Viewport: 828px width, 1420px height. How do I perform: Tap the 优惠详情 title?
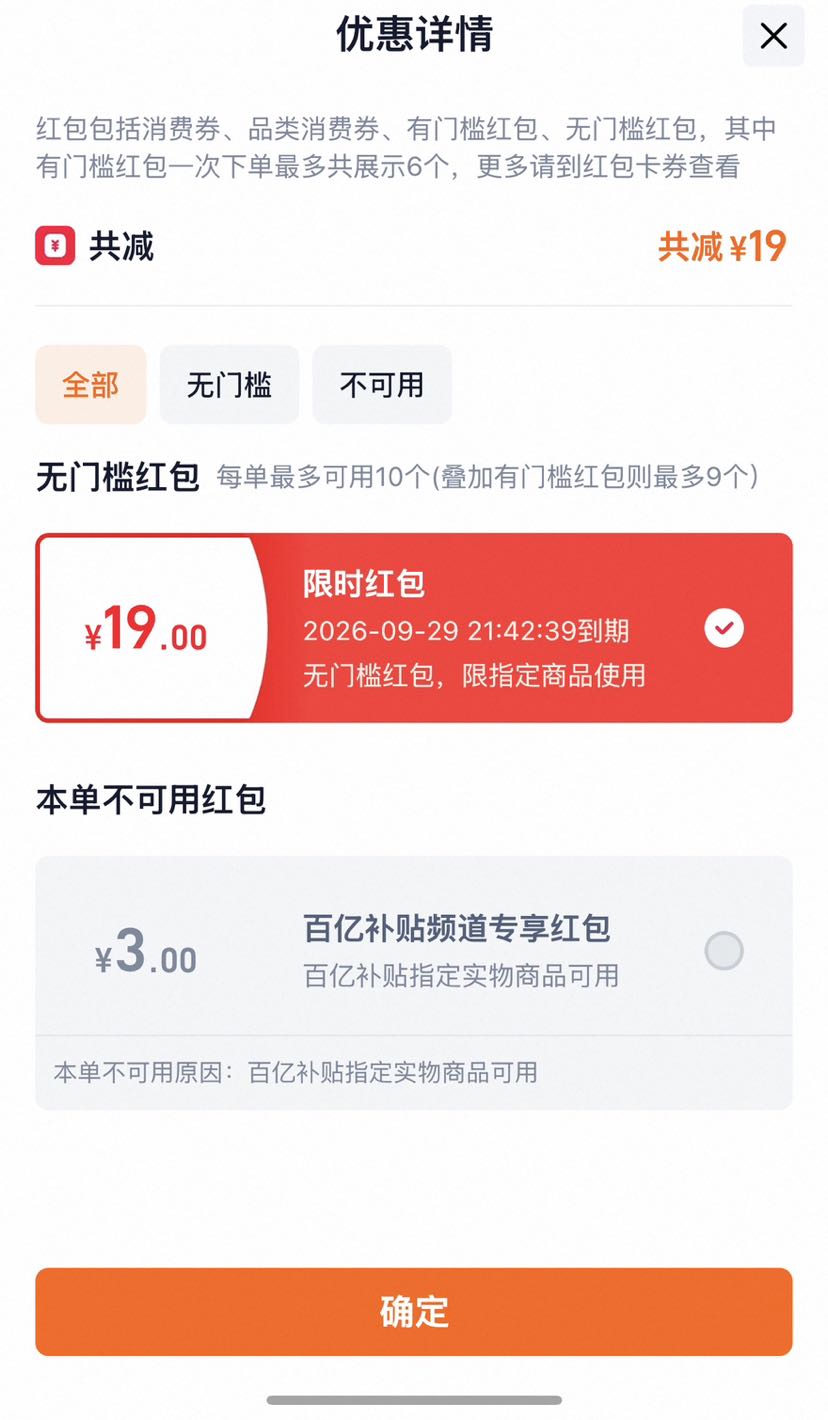[414, 34]
